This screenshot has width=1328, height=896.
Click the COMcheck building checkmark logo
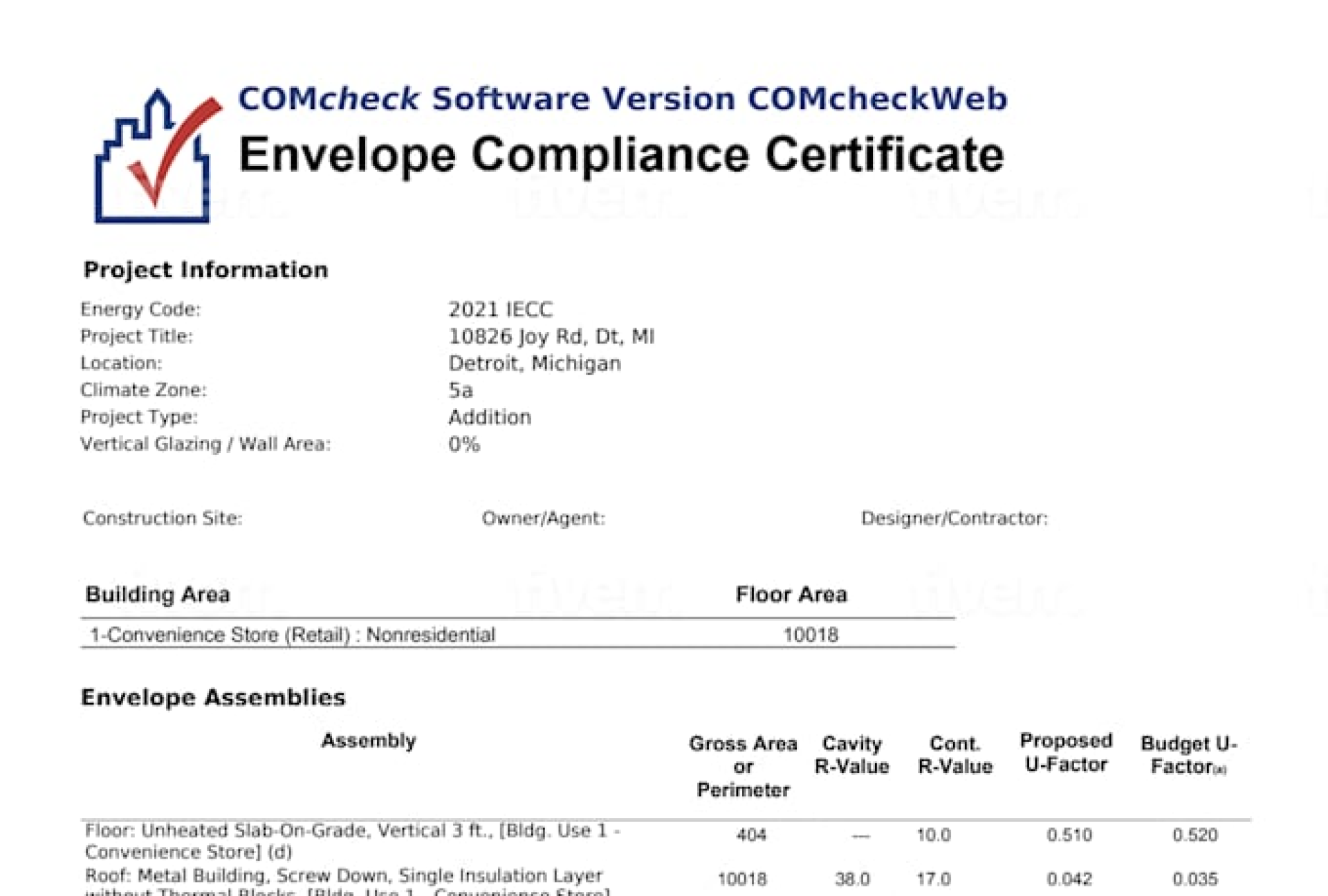[157, 156]
